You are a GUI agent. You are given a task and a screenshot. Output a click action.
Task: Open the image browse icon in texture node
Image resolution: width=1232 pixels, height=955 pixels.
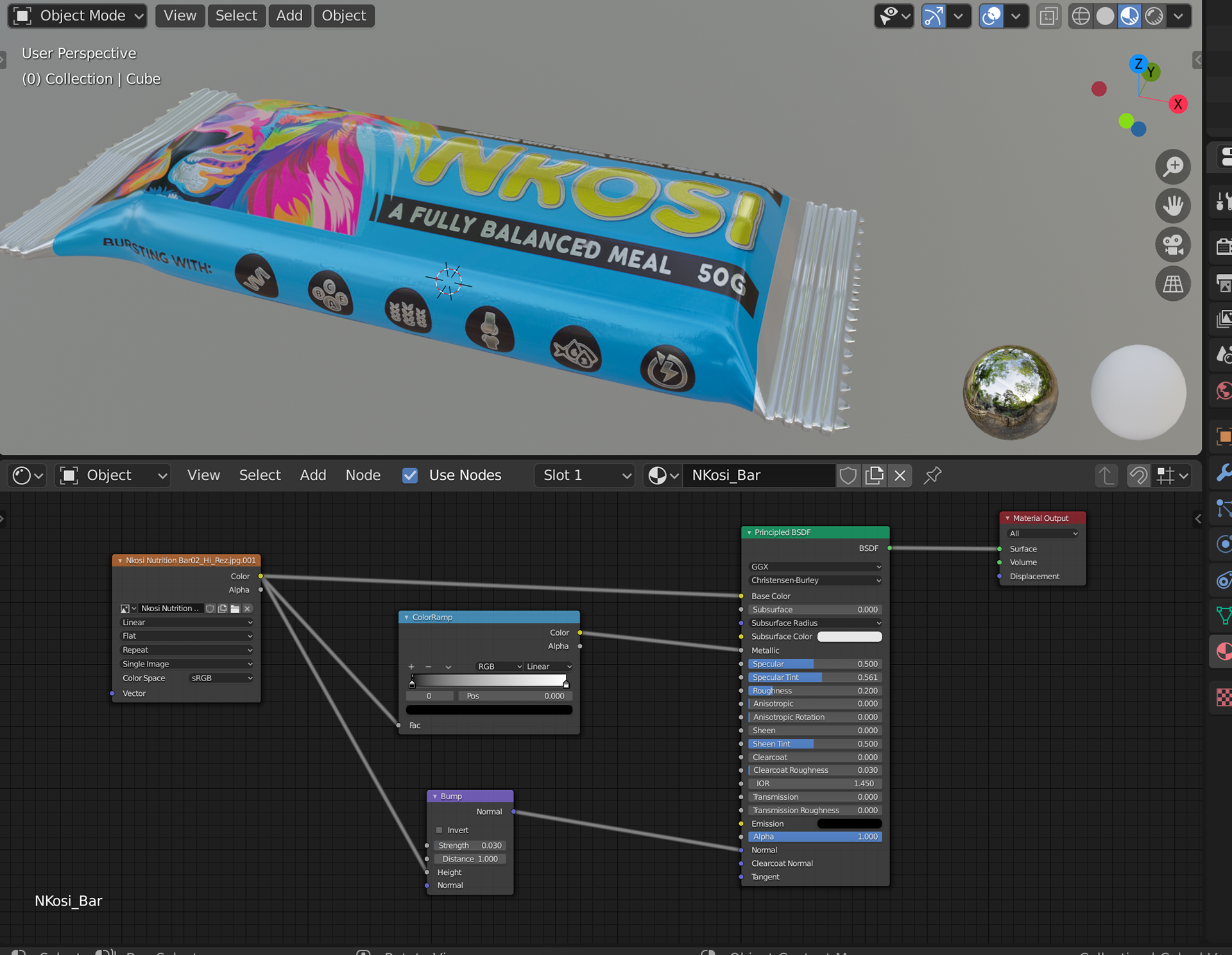[x=128, y=609]
